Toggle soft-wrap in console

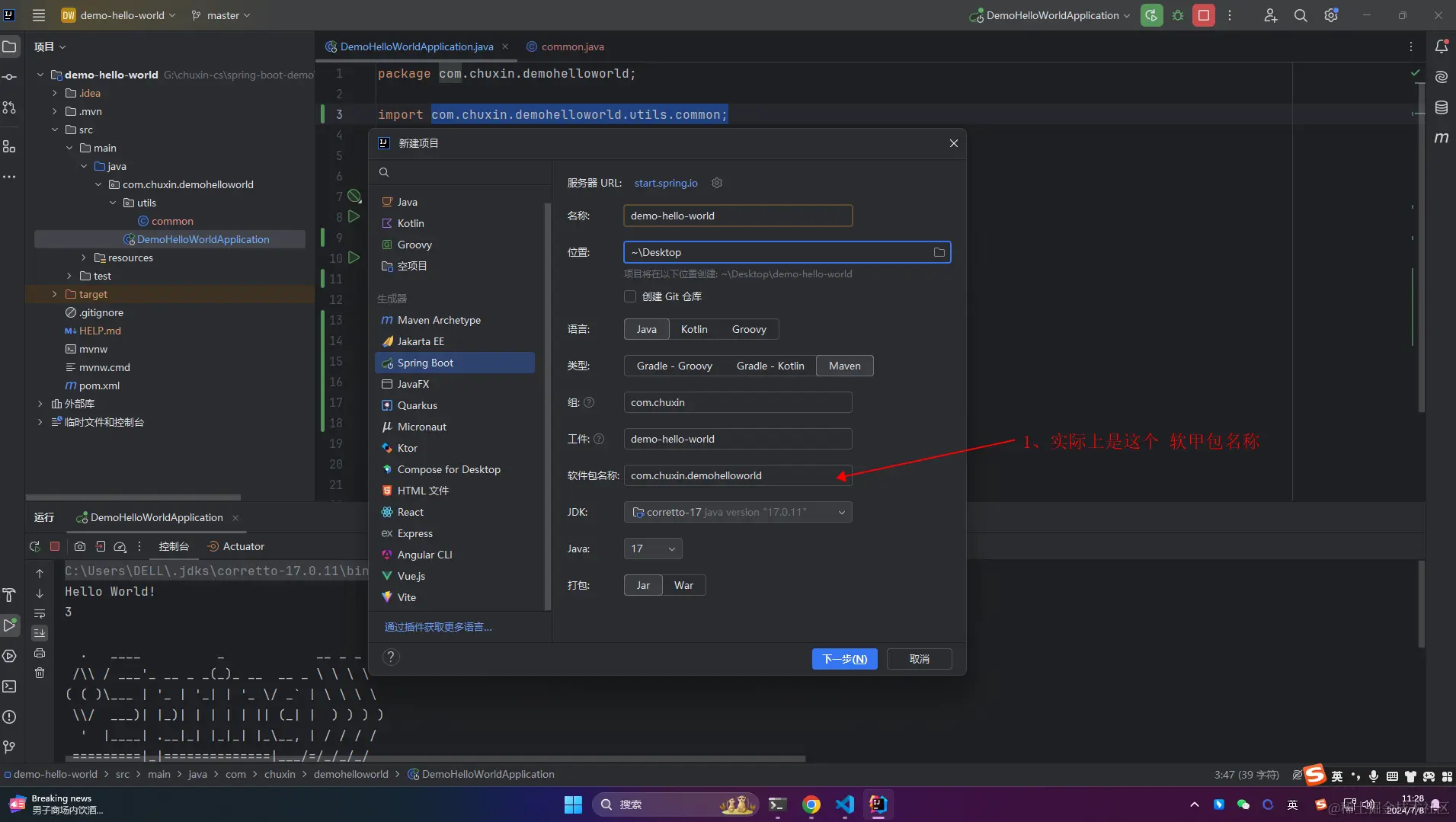coord(40,613)
